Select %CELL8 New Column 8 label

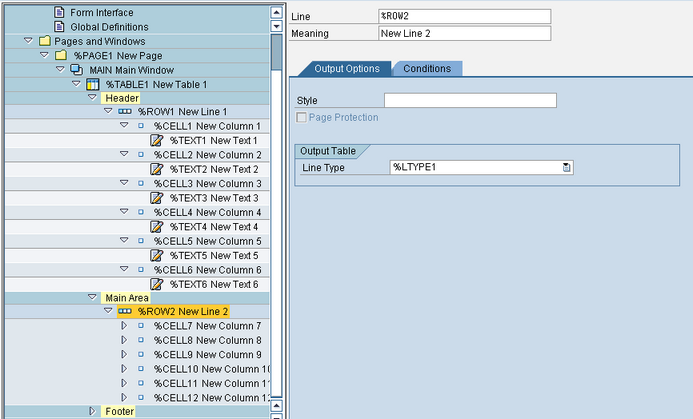[x=207, y=340]
